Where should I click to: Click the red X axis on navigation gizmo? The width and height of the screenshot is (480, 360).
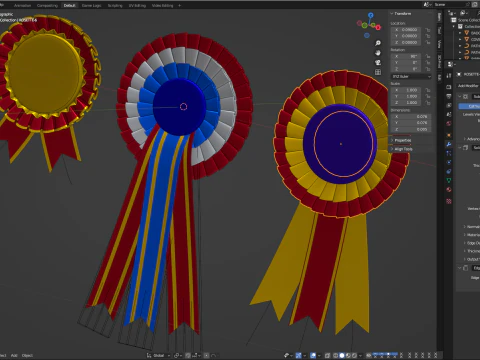pos(378,27)
